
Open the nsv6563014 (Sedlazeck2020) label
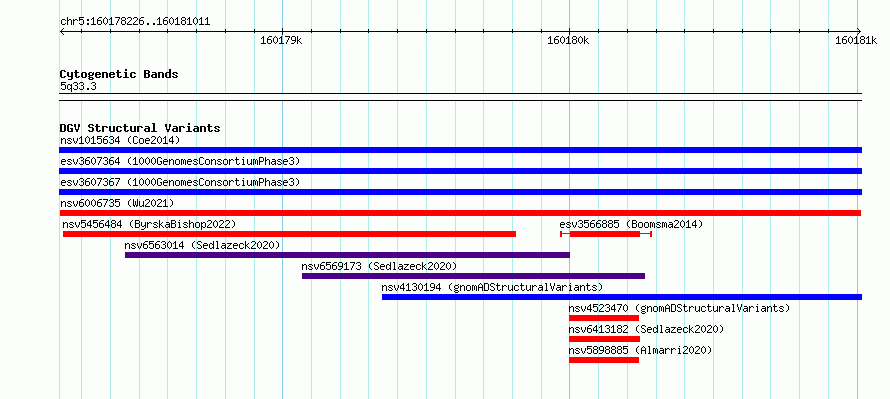tap(202, 245)
